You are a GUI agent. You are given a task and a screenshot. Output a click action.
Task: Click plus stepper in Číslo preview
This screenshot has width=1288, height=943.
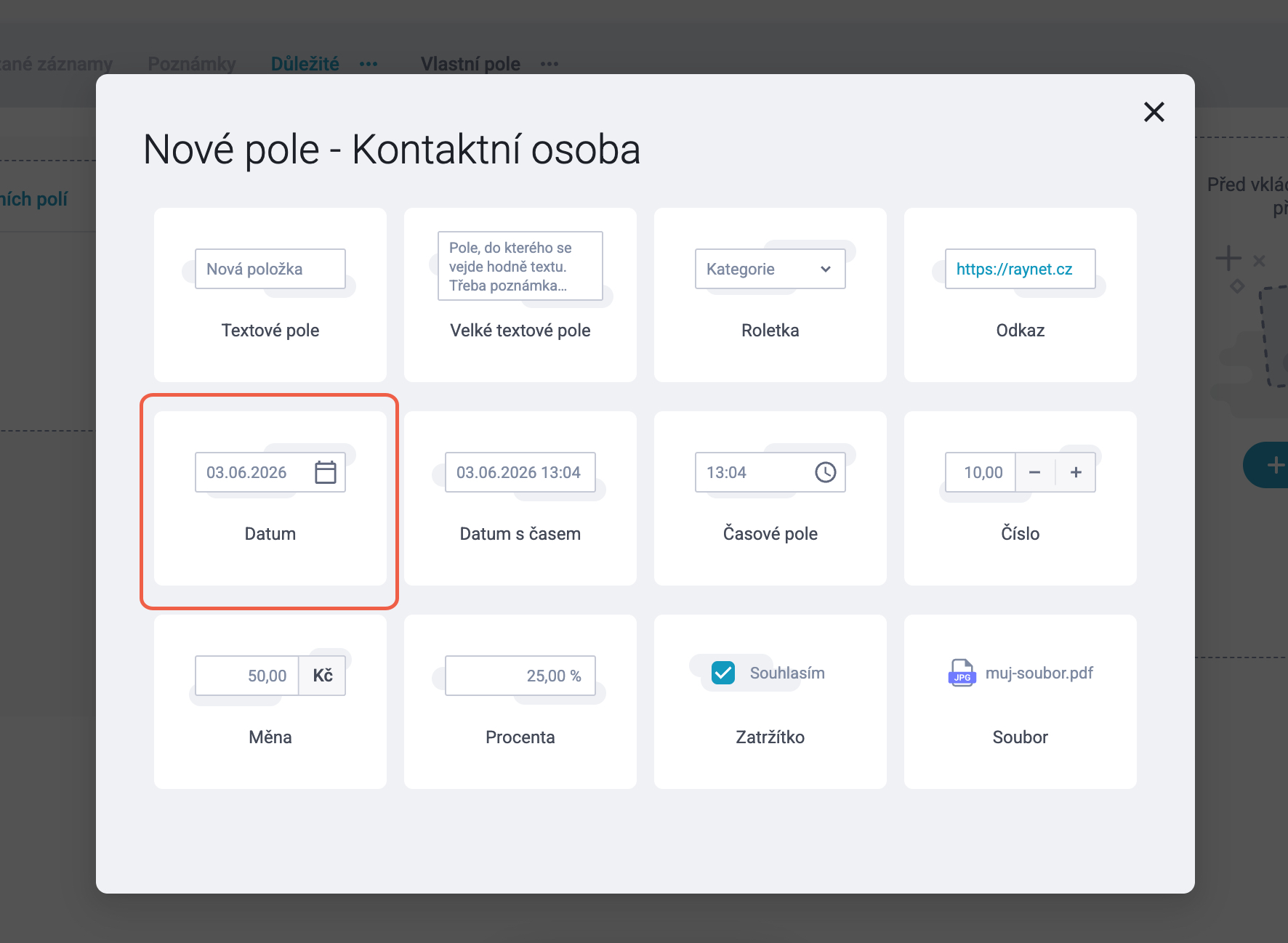pos(1076,472)
